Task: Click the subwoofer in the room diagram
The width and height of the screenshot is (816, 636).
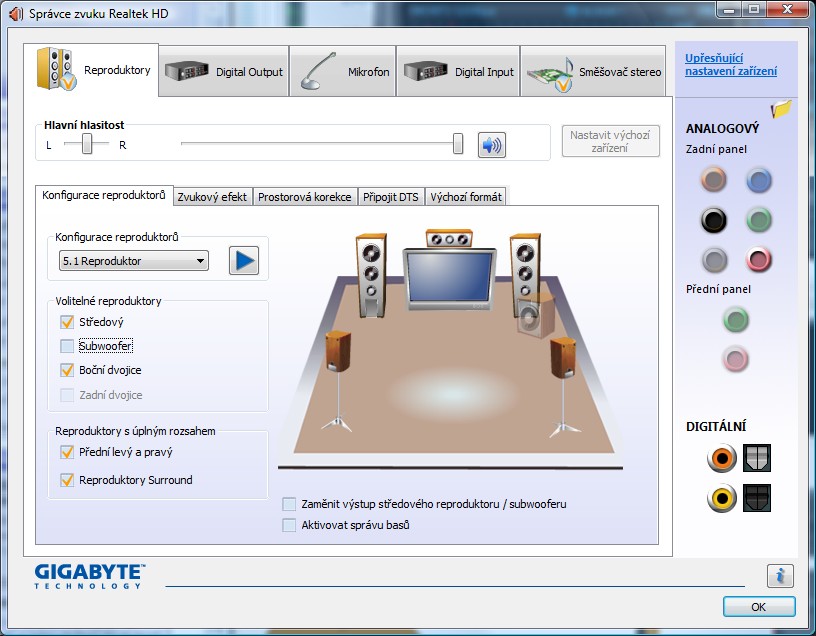Action: (x=536, y=315)
